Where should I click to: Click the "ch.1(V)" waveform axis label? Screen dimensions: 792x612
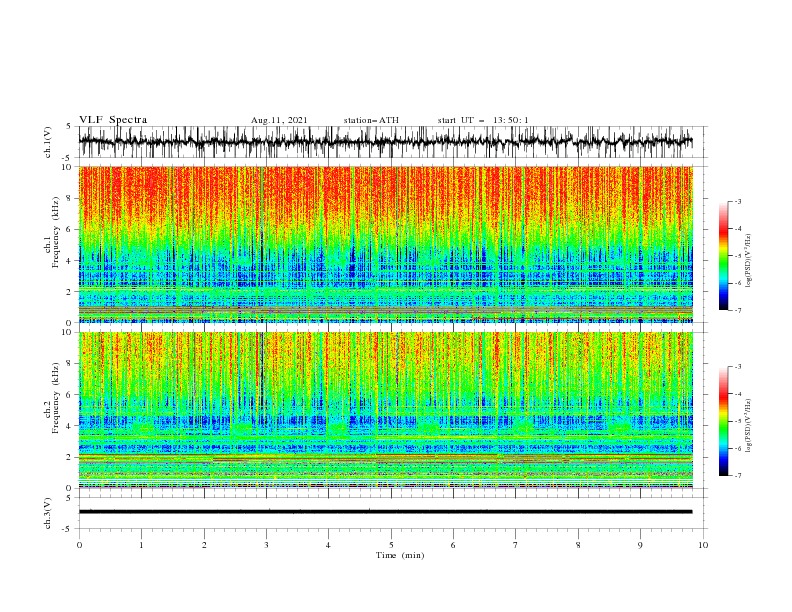pos(48,142)
